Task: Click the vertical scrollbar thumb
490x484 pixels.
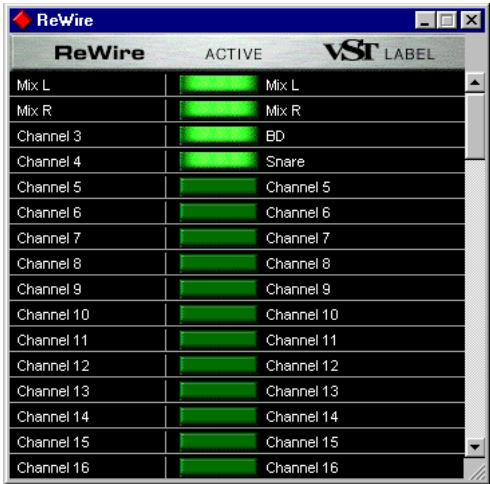Action: [x=475, y=126]
